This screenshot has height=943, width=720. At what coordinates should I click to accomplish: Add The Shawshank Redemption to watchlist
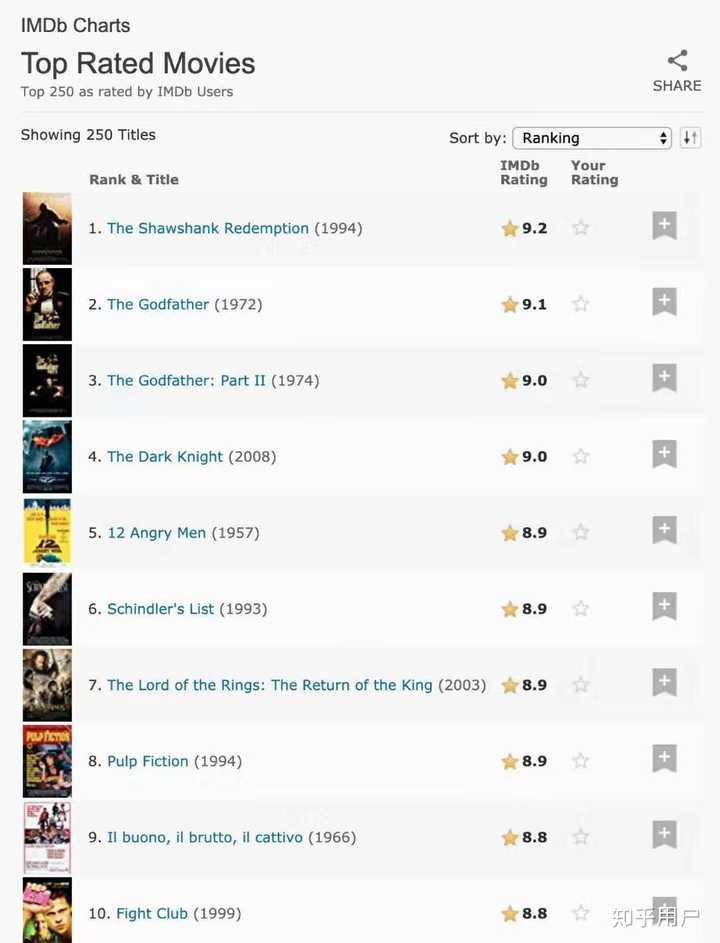click(x=663, y=225)
